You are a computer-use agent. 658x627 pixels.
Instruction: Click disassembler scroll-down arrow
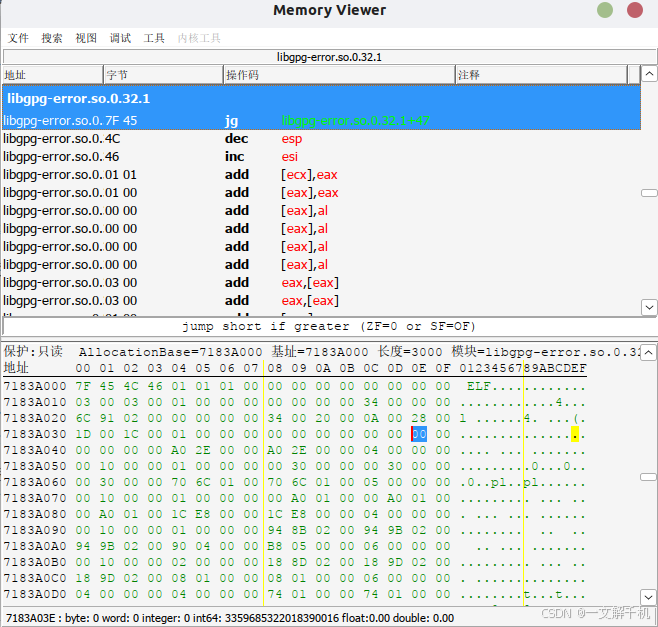[x=649, y=307]
